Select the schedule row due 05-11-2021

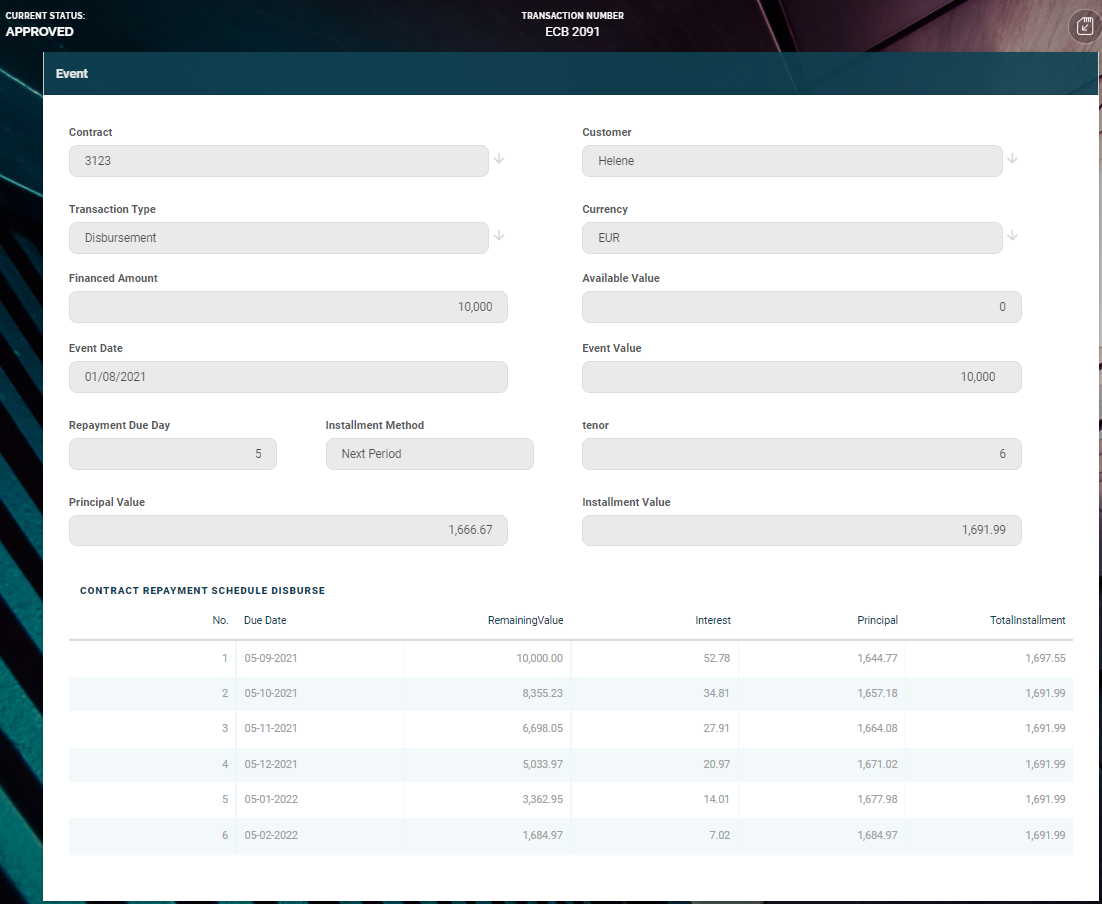click(570, 729)
